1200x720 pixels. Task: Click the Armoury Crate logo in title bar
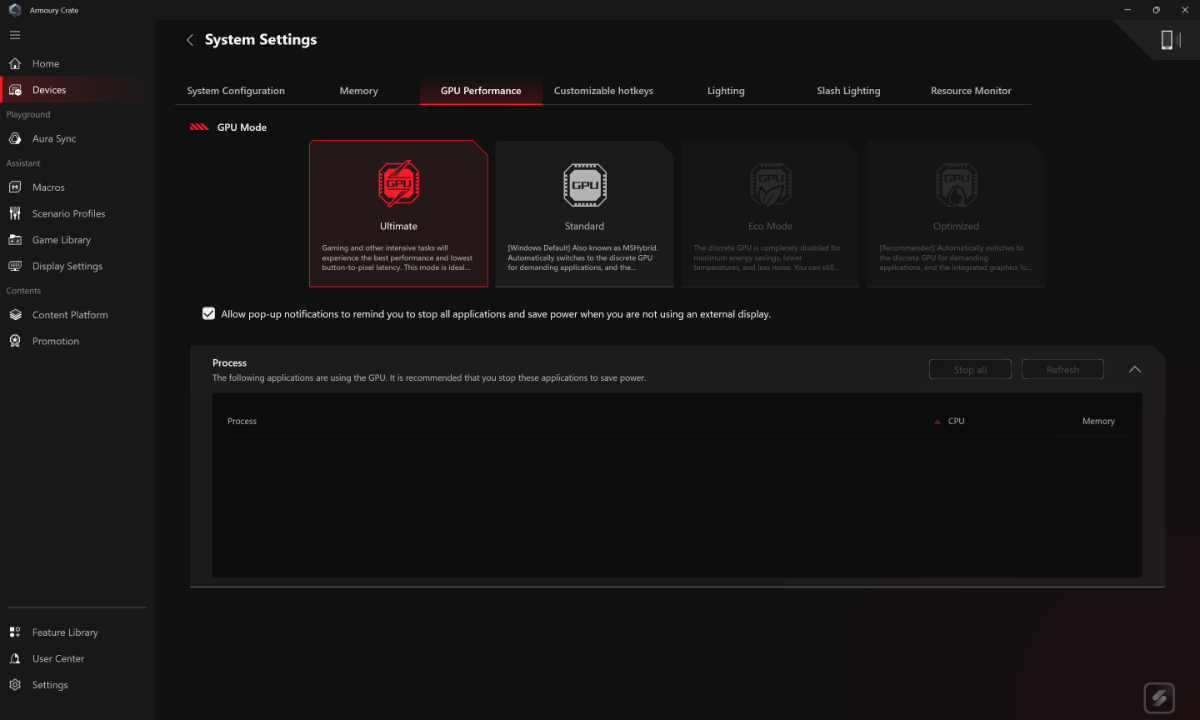pos(15,10)
